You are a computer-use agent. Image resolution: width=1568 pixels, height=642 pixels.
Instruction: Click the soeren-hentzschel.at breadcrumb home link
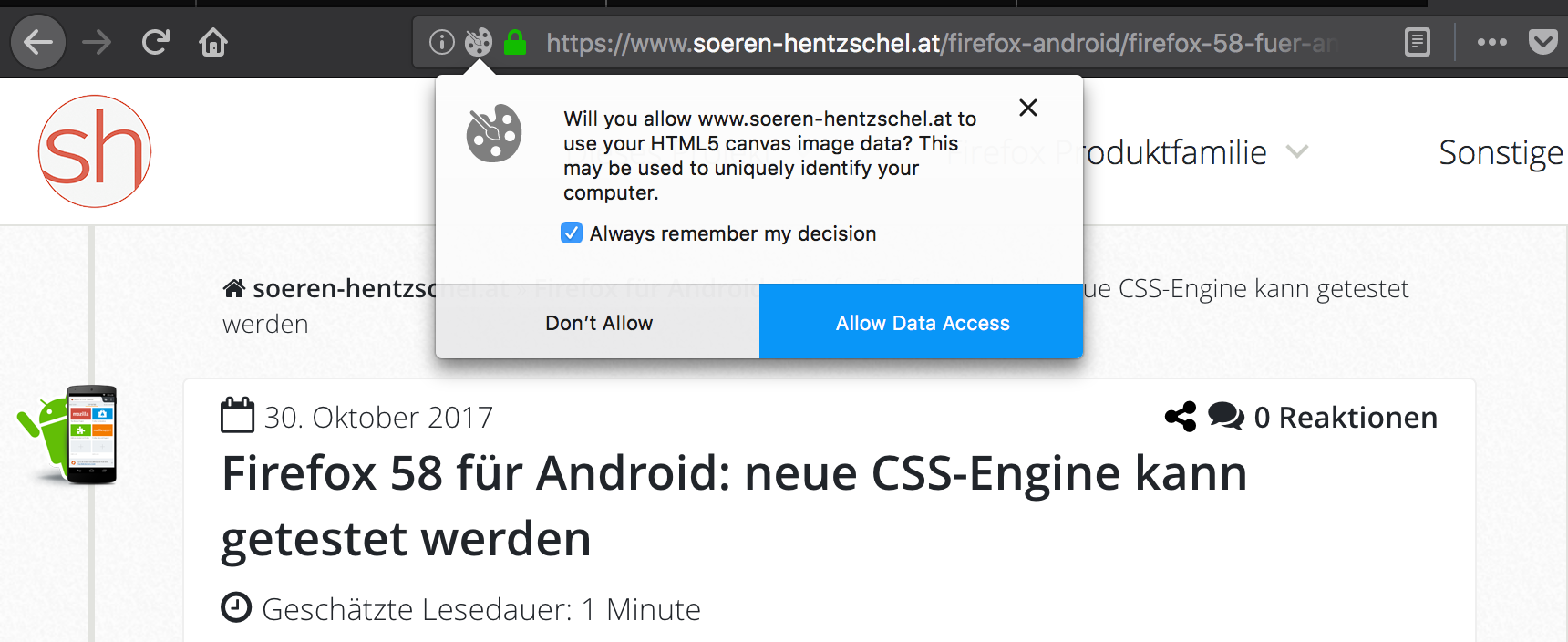point(337,289)
